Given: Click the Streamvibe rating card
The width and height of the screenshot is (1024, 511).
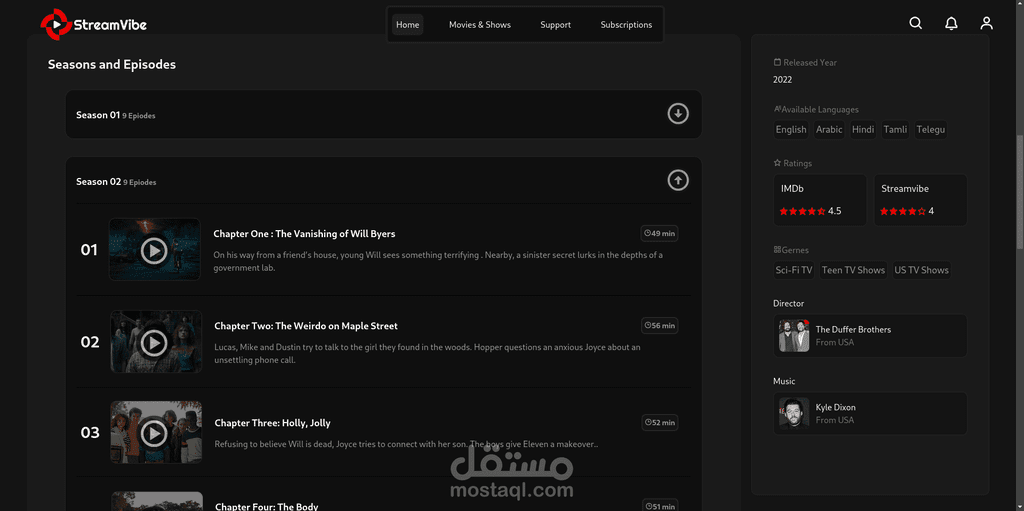Looking at the screenshot, I should point(920,200).
